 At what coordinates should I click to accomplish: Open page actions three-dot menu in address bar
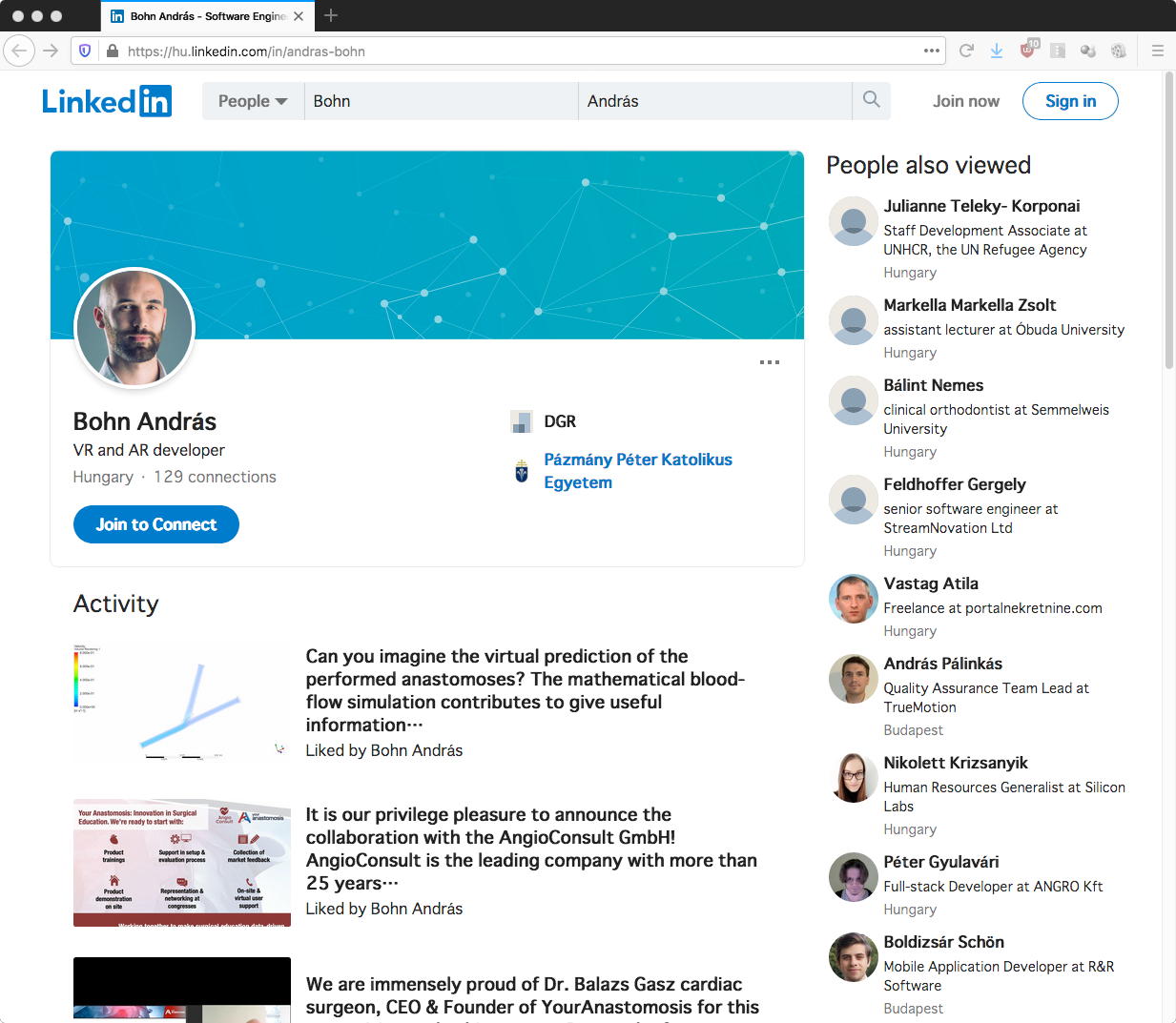pyautogui.click(x=932, y=51)
